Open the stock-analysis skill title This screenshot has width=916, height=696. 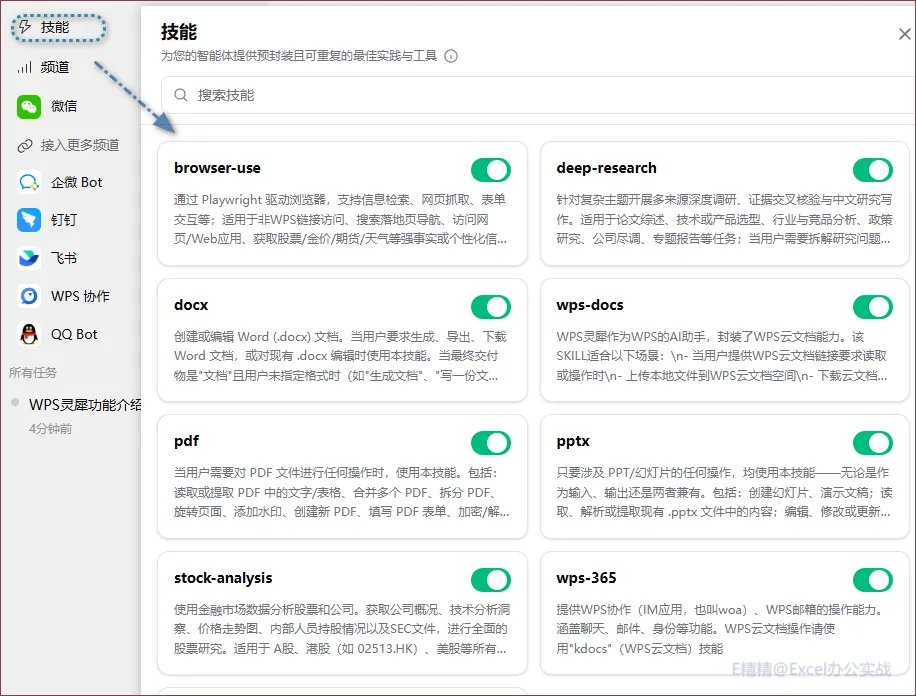tap(223, 578)
